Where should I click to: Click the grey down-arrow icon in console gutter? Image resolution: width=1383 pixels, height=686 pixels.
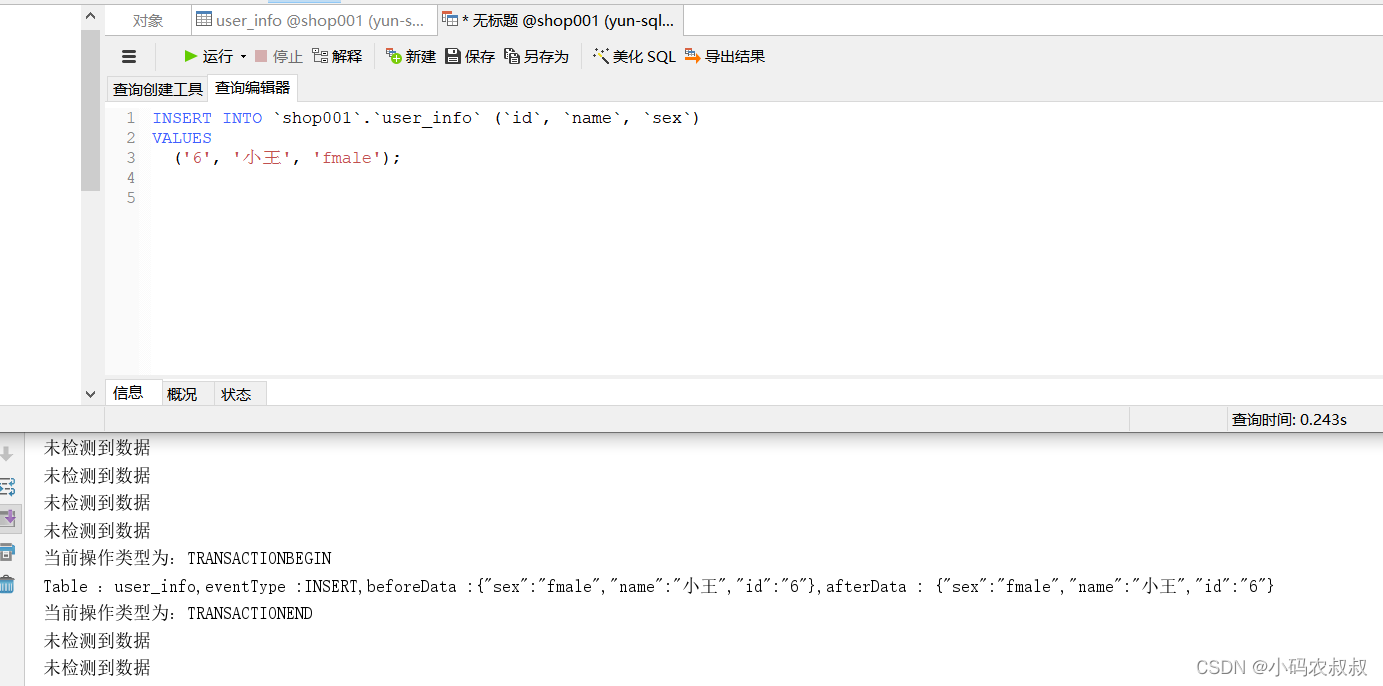point(6,454)
